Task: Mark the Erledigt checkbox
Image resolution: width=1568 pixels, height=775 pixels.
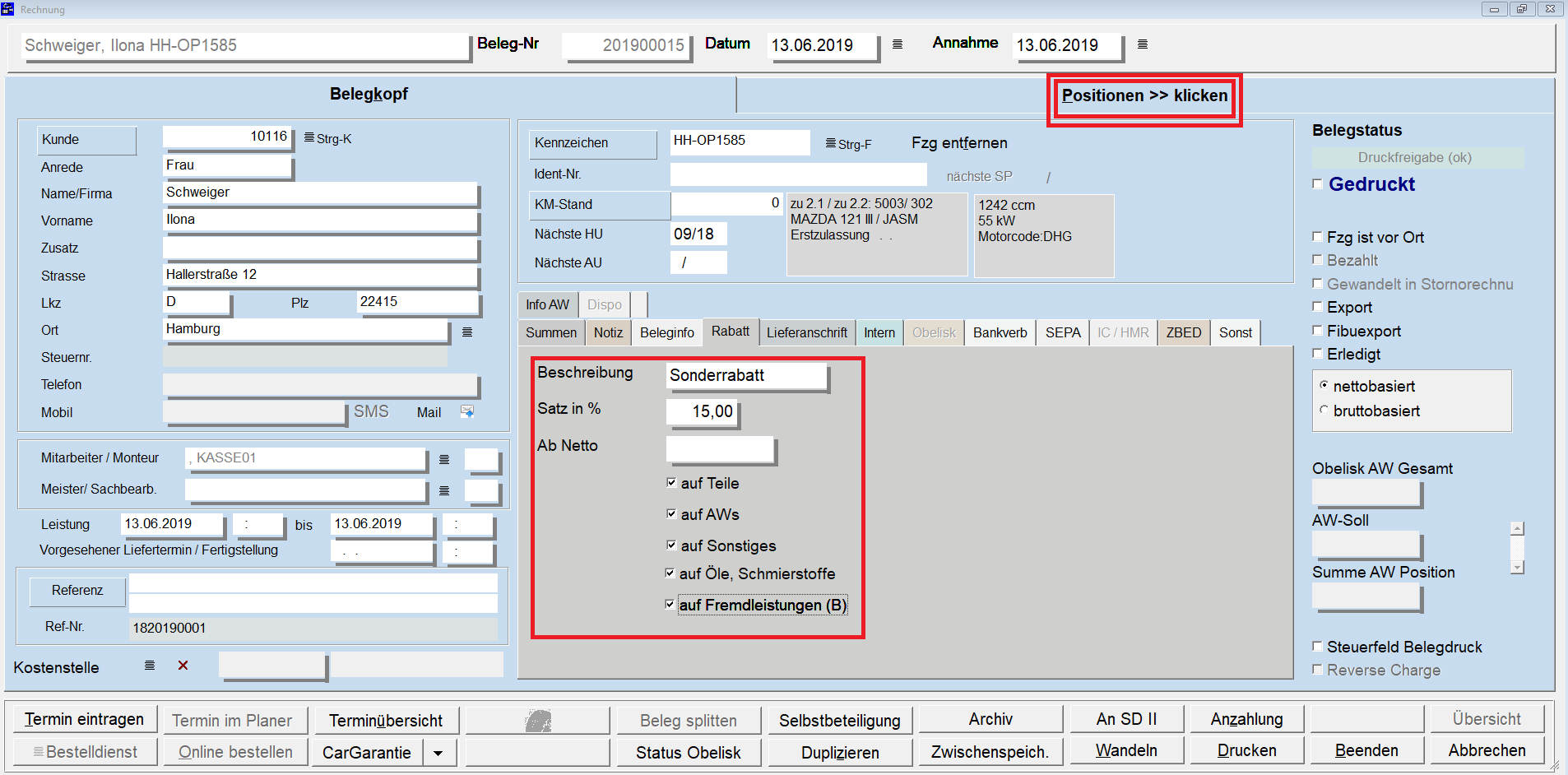Action: point(1317,354)
